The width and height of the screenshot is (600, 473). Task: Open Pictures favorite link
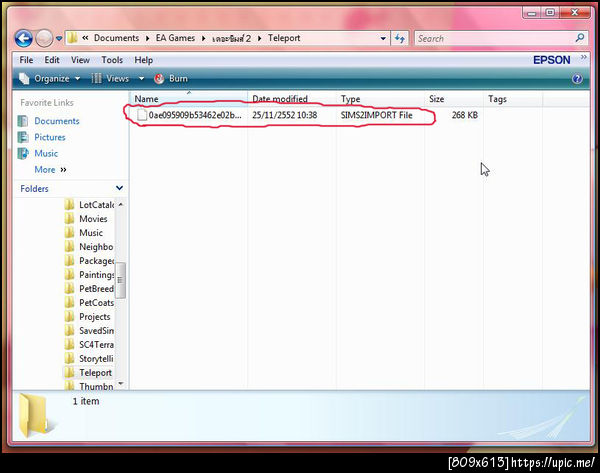coord(50,137)
